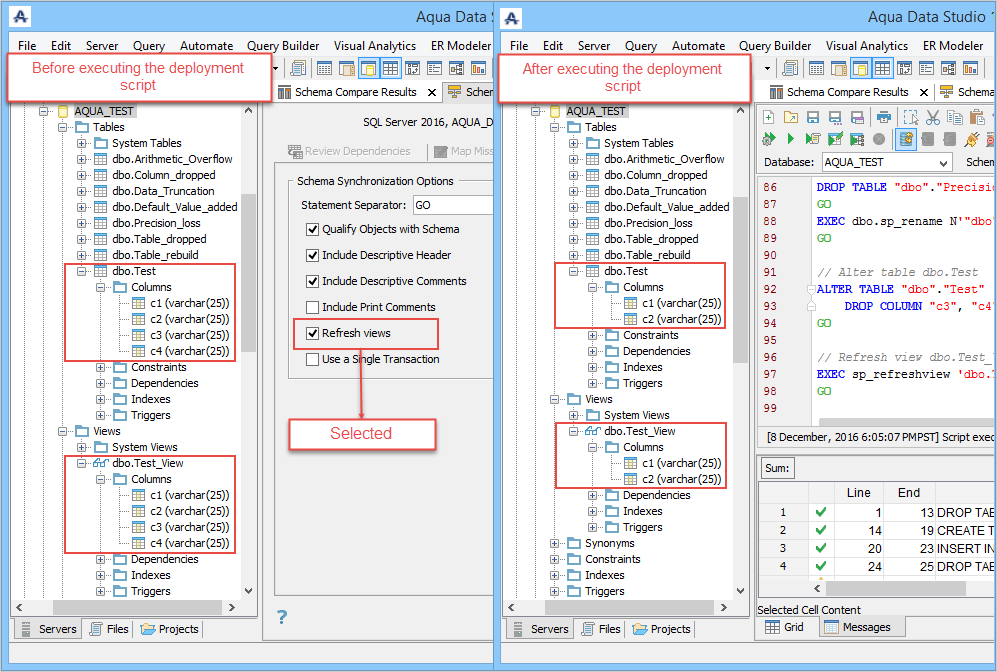The height and width of the screenshot is (672, 997).
Task: Click the blue help question mark icon
Action: 282,617
